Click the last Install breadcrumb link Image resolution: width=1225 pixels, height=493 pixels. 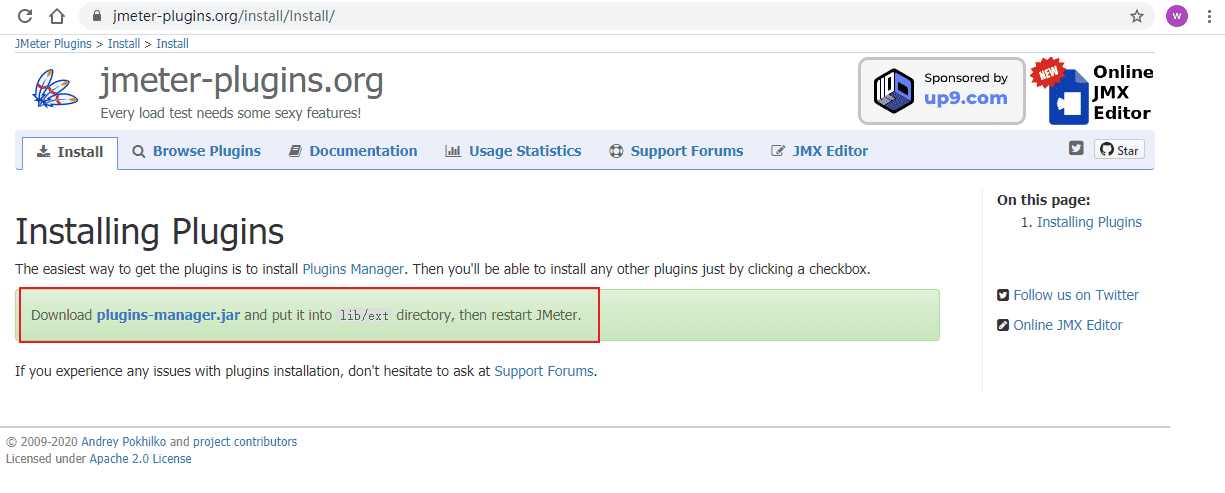point(172,44)
